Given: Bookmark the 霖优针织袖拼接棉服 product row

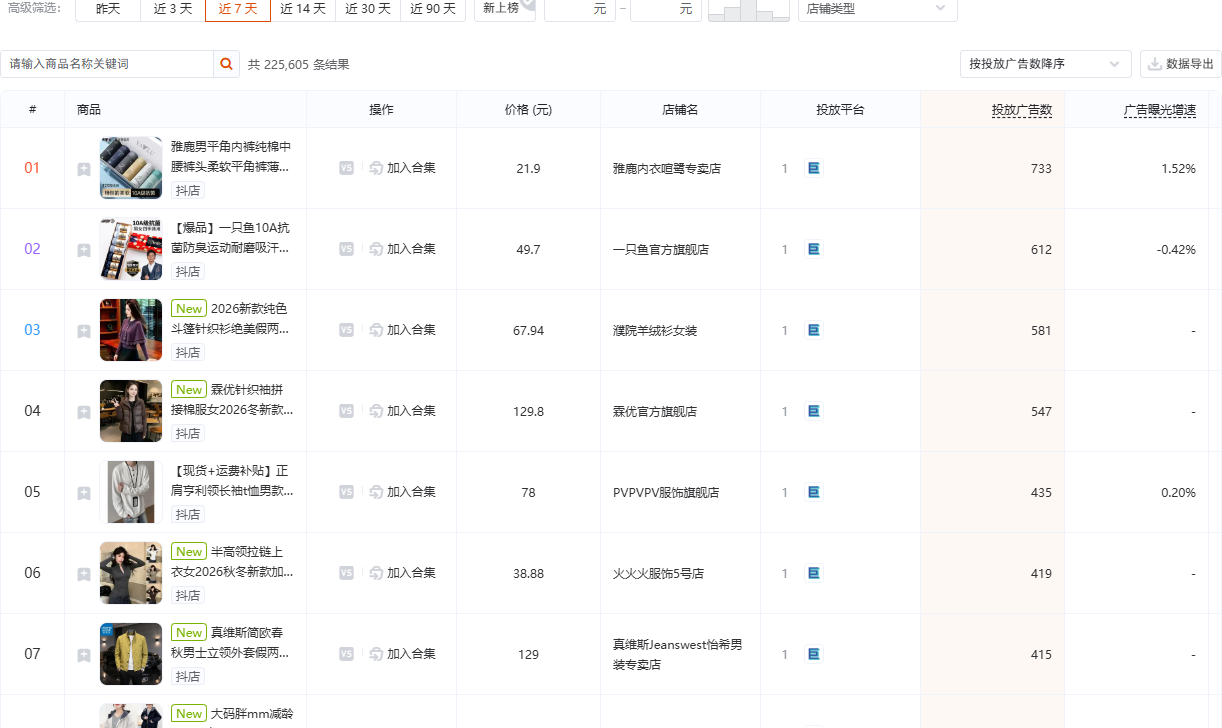Looking at the screenshot, I should [84, 412].
